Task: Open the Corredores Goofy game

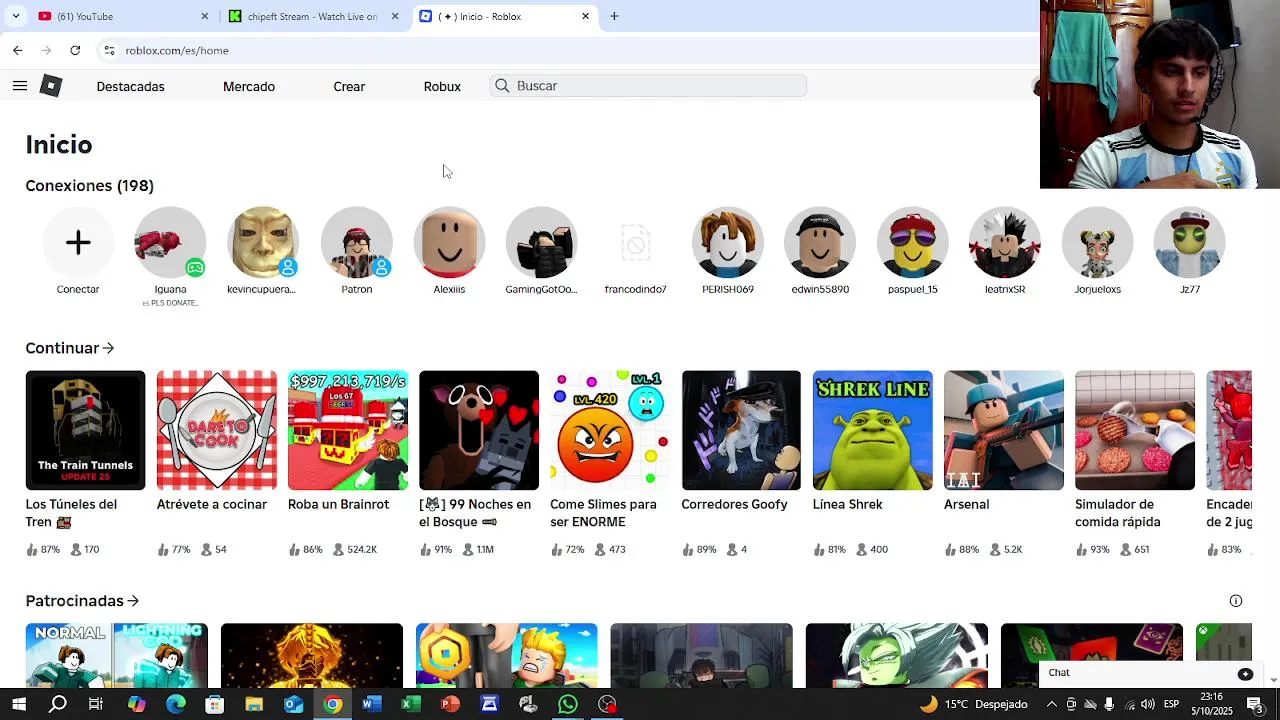Action: 741,430
